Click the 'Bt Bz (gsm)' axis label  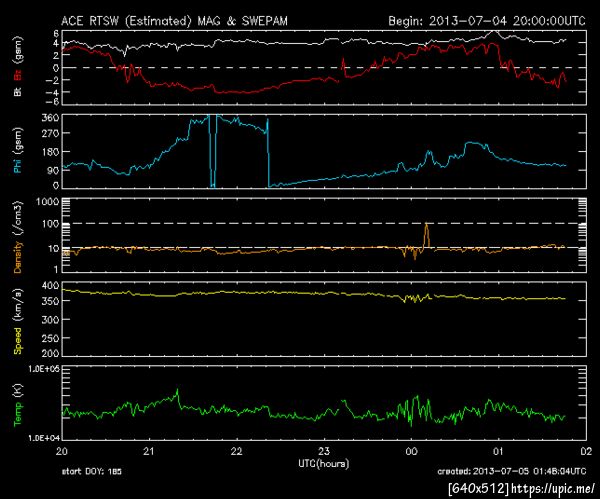point(18,66)
